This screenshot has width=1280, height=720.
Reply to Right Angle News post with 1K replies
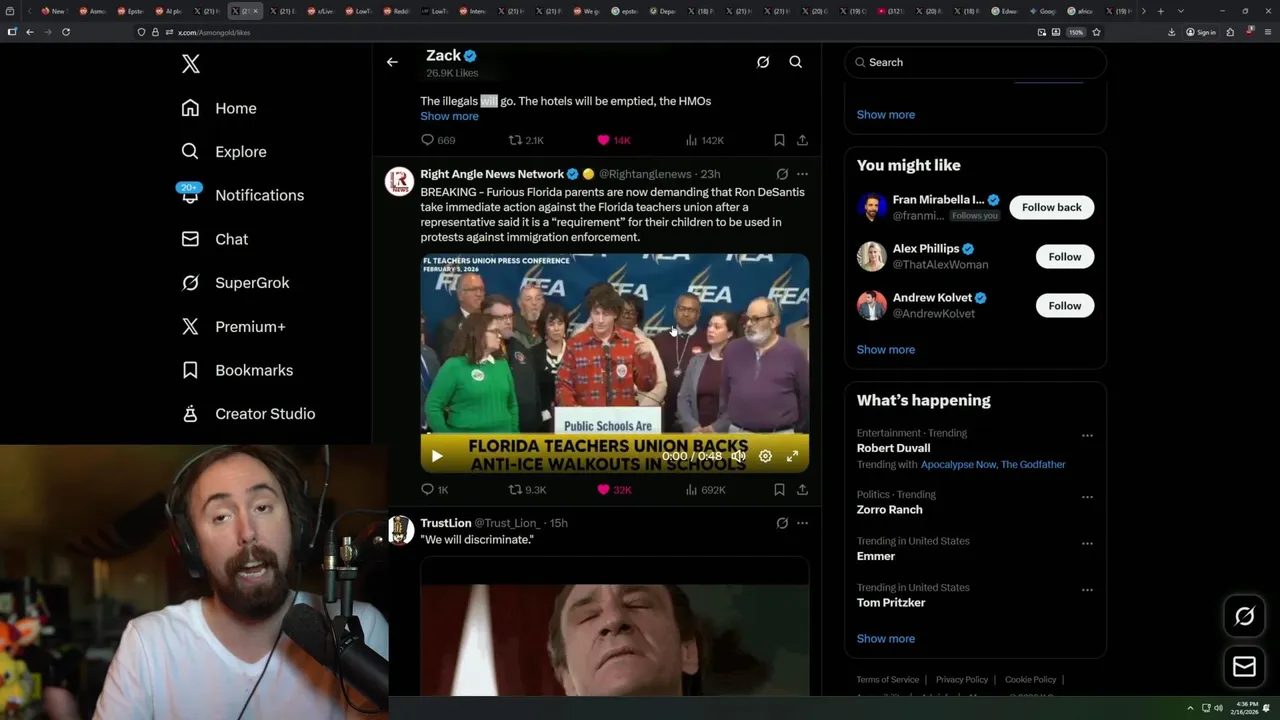pos(435,490)
